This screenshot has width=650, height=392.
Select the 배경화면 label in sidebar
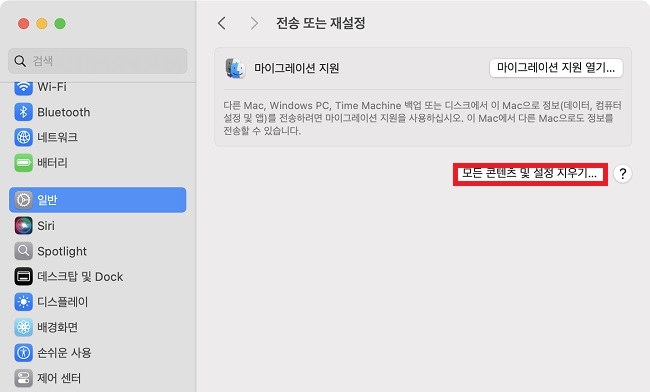58,327
